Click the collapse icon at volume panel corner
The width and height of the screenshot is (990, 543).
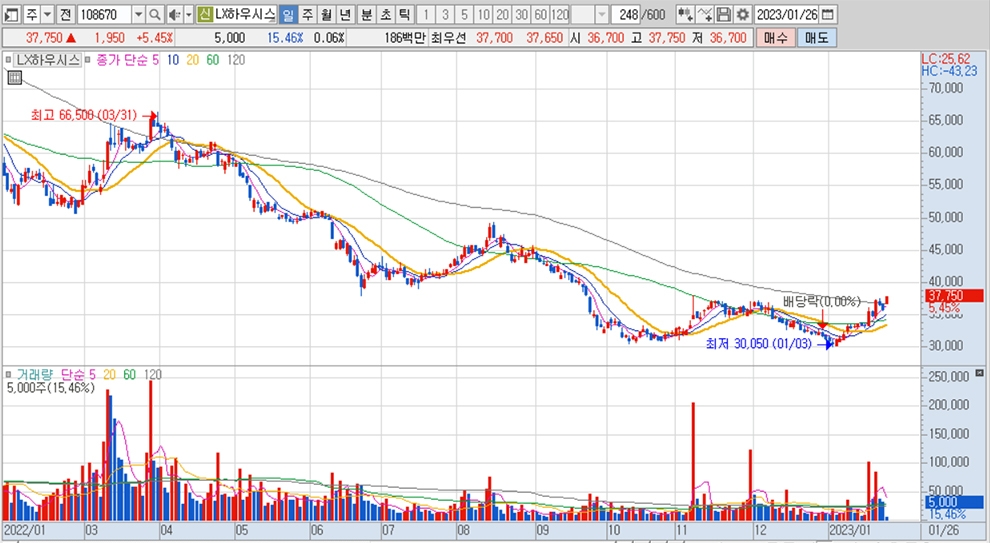[x=979, y=373]
